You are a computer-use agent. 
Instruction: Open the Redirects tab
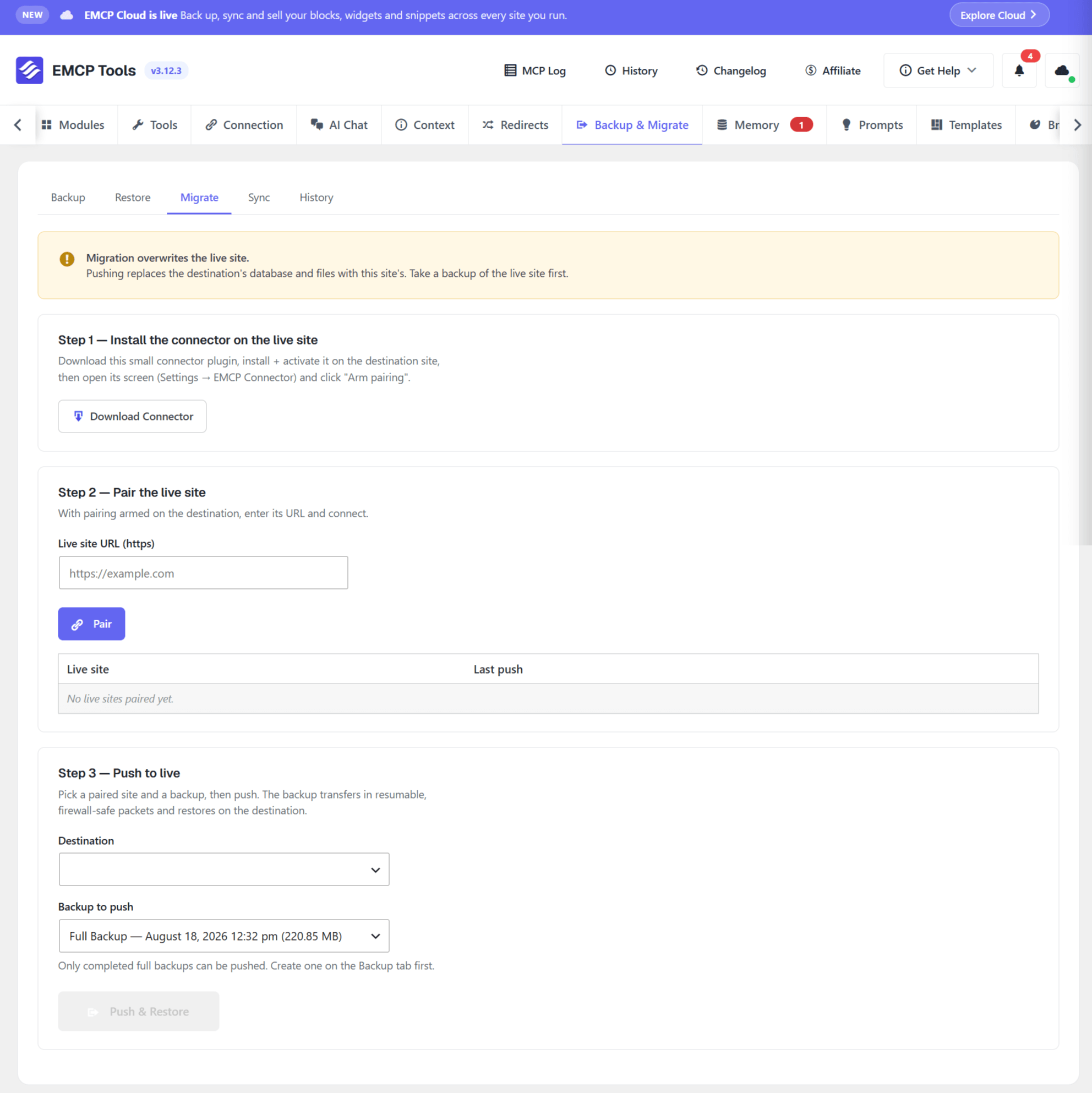click(515, 124)
